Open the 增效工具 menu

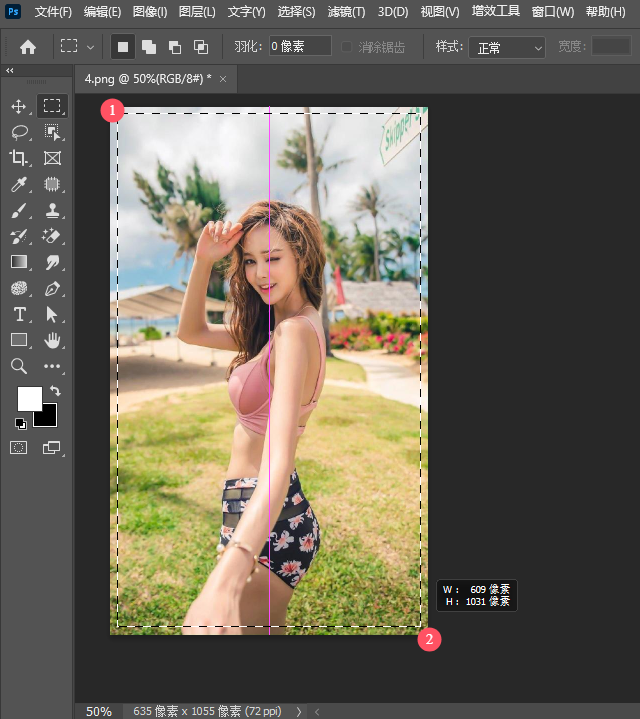tap(496, 11)
